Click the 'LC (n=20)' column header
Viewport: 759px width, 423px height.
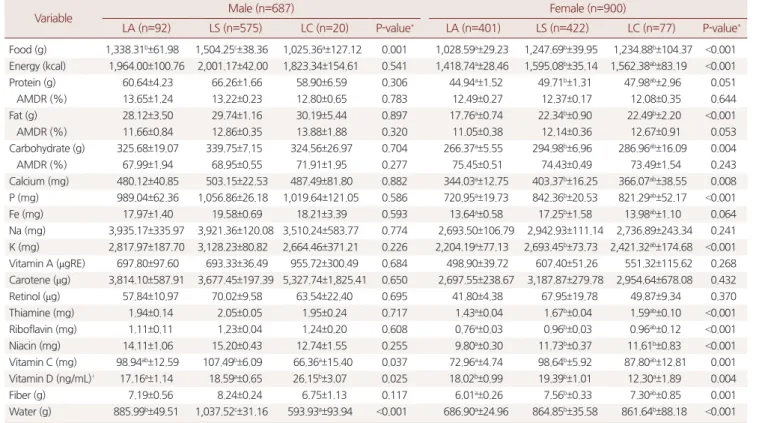(x=324, y=28)
